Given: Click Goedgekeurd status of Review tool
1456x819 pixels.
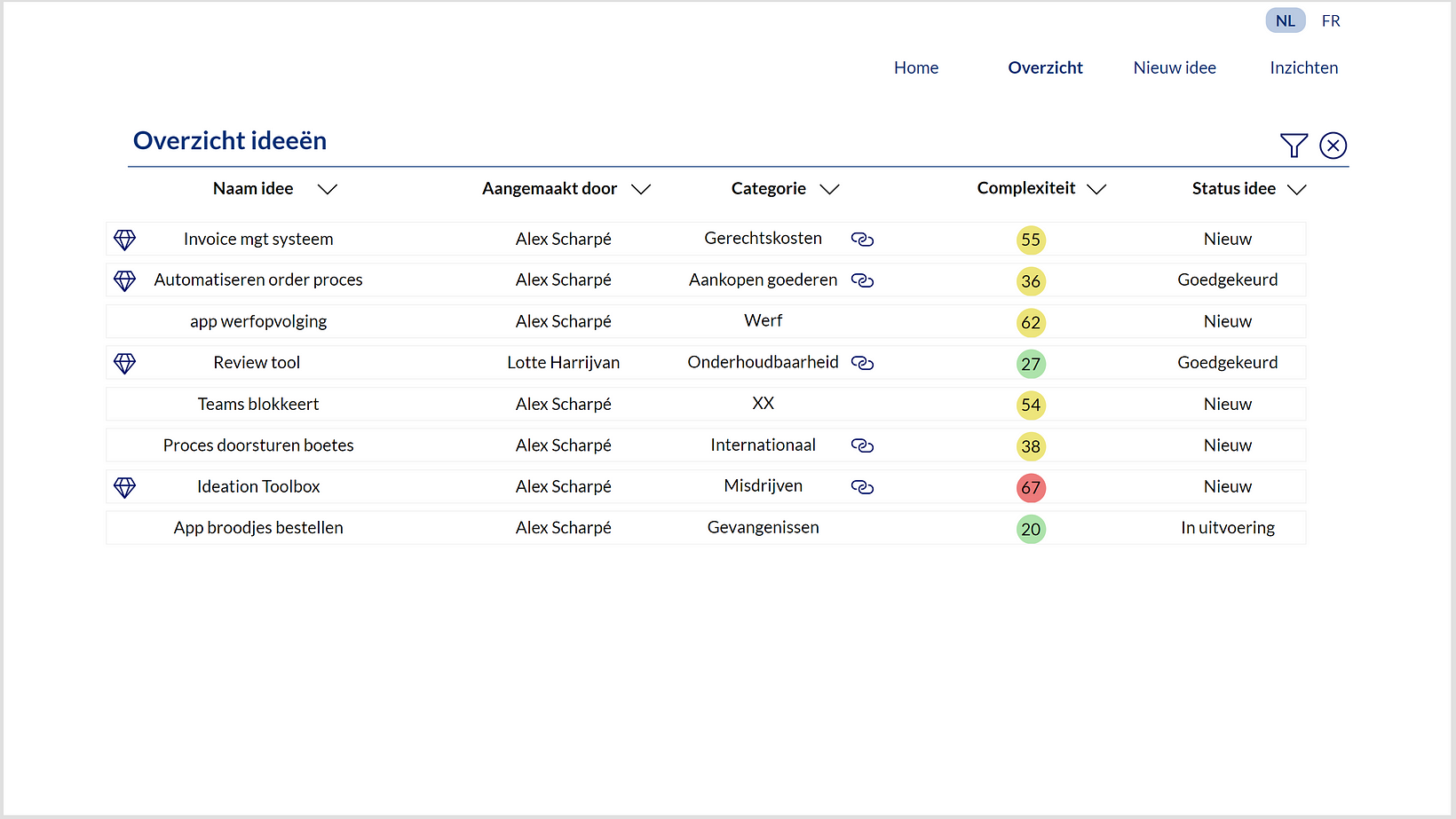Looking at the screenshot, I should coord(1228,363).
